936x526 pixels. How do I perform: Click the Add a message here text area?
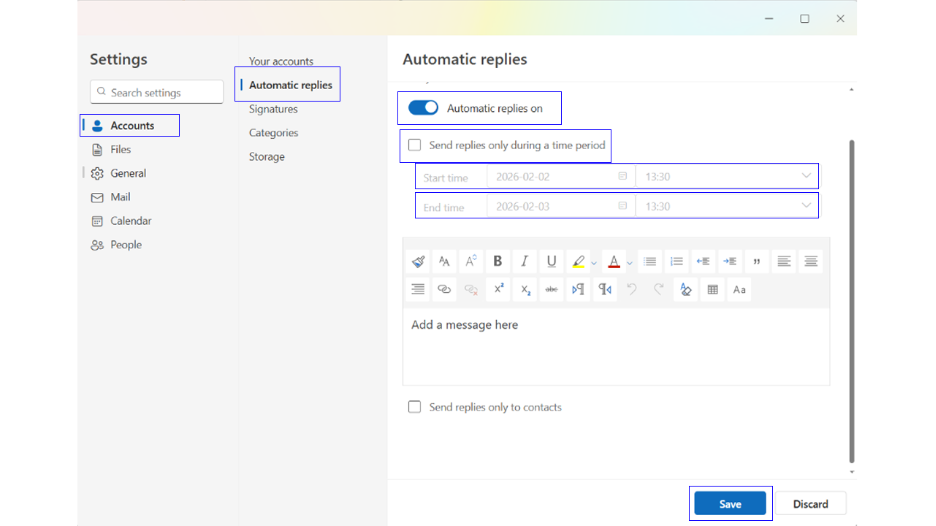[x=616, y=346]
